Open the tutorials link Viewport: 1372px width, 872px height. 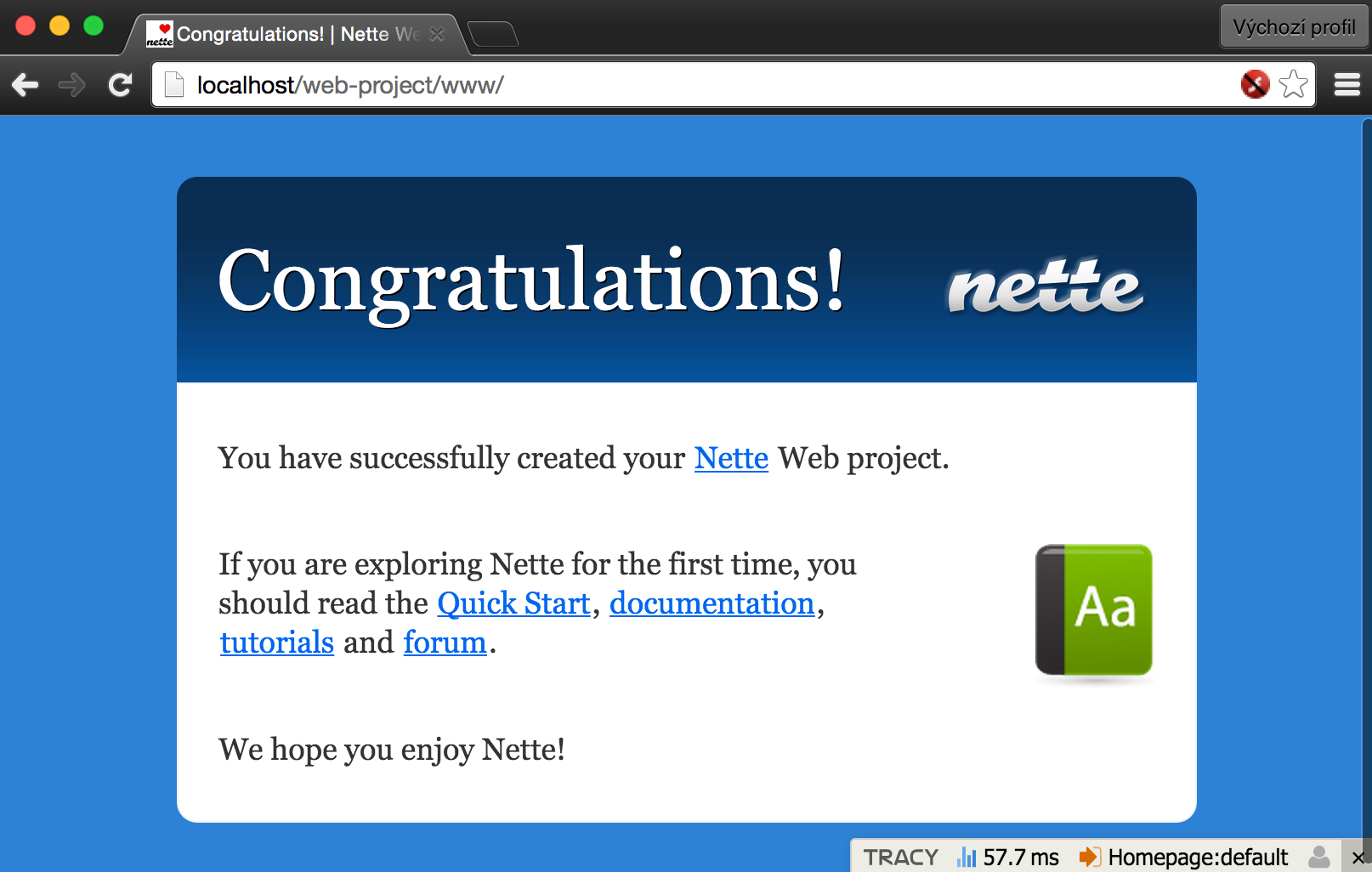[x=277, y=643]
